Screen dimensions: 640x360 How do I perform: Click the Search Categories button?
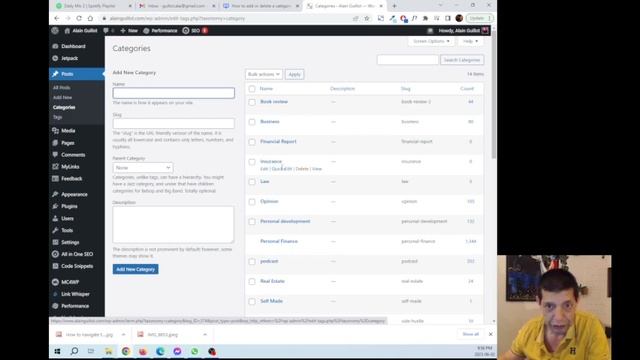[462, 60]
